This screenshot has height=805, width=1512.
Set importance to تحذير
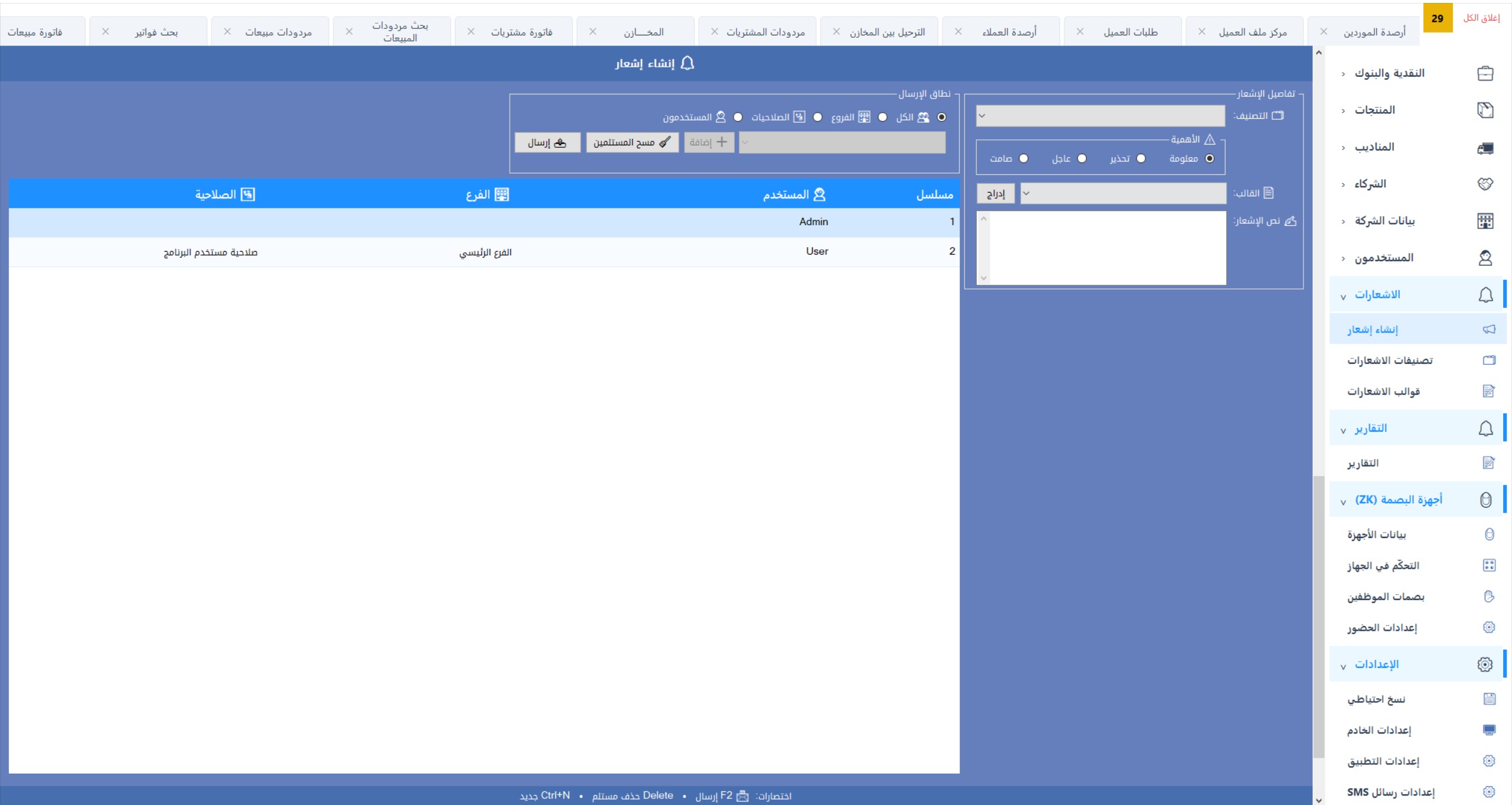click(x=1141, y=158)
